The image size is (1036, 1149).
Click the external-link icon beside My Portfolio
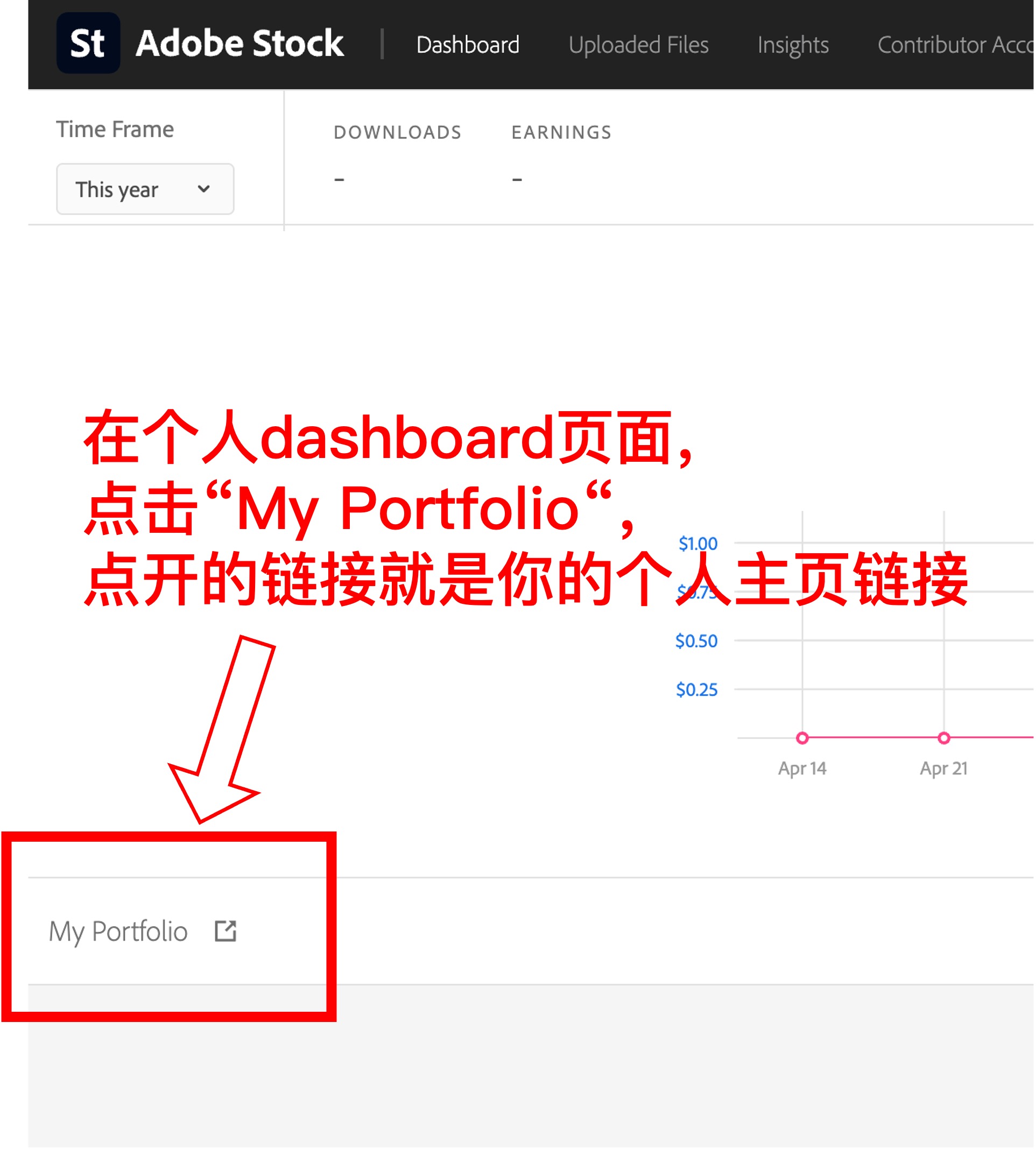click(225, 932)
